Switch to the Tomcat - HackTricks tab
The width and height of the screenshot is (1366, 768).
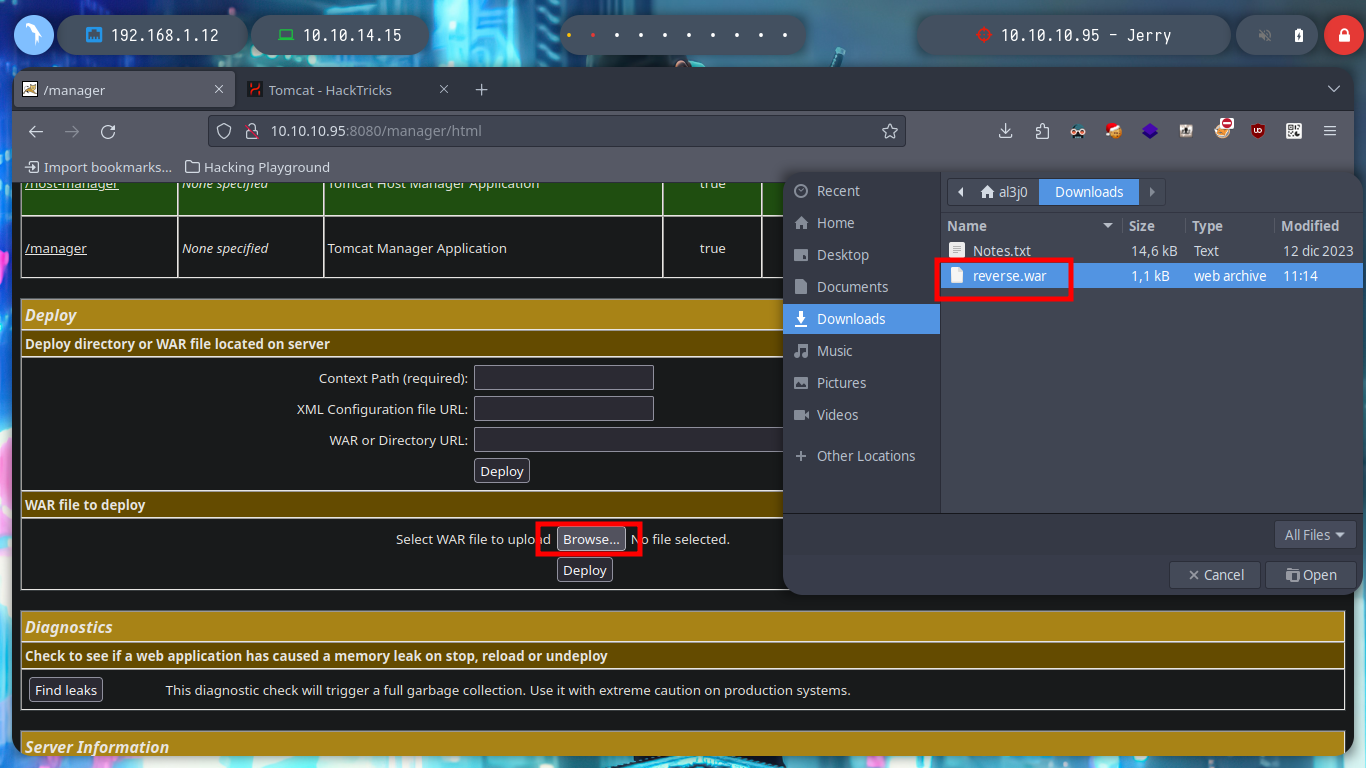click(348, 90)
